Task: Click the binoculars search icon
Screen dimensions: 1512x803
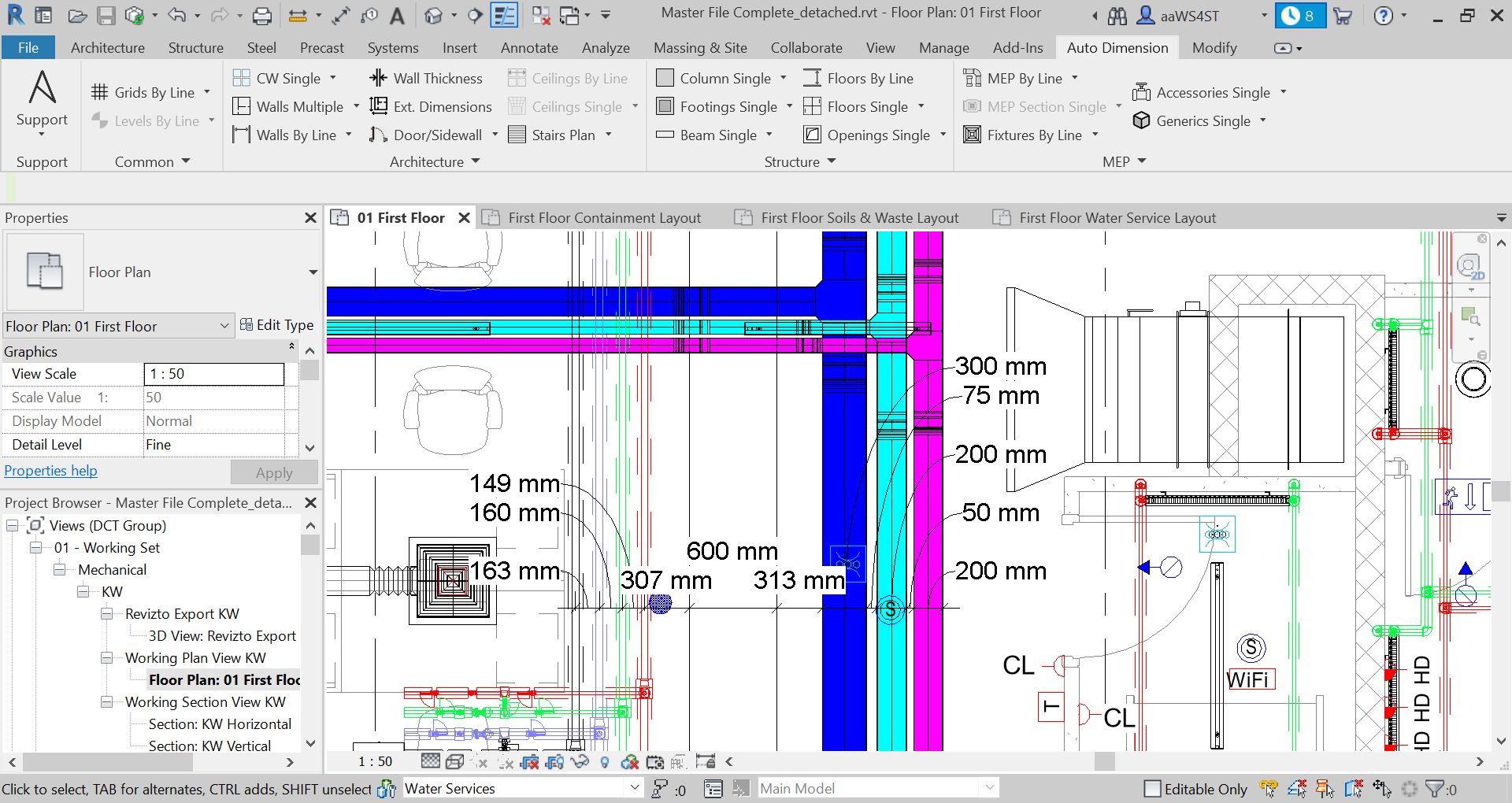Action: [1117, 15]
